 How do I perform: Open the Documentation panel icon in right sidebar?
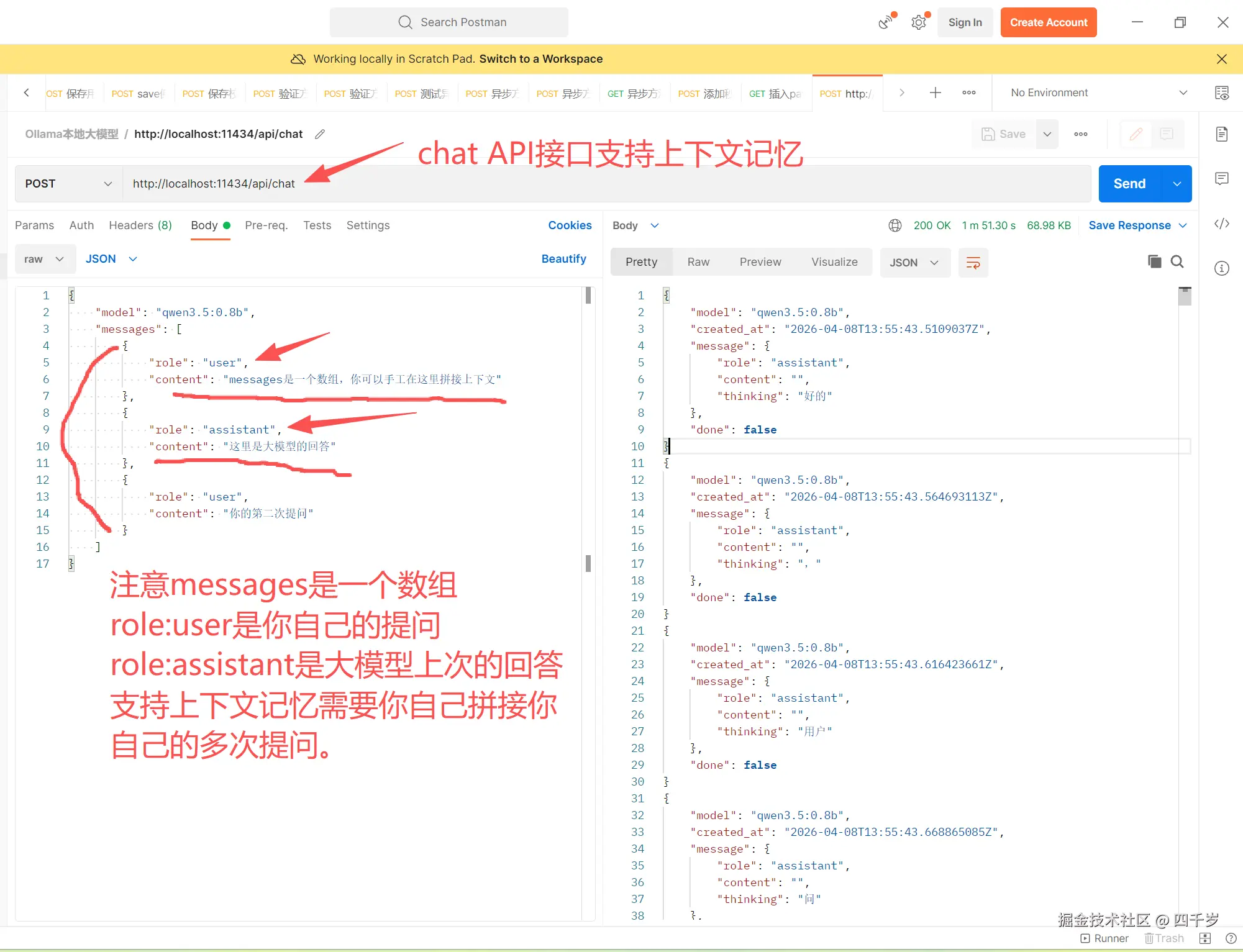click(x=1222, y=134)
